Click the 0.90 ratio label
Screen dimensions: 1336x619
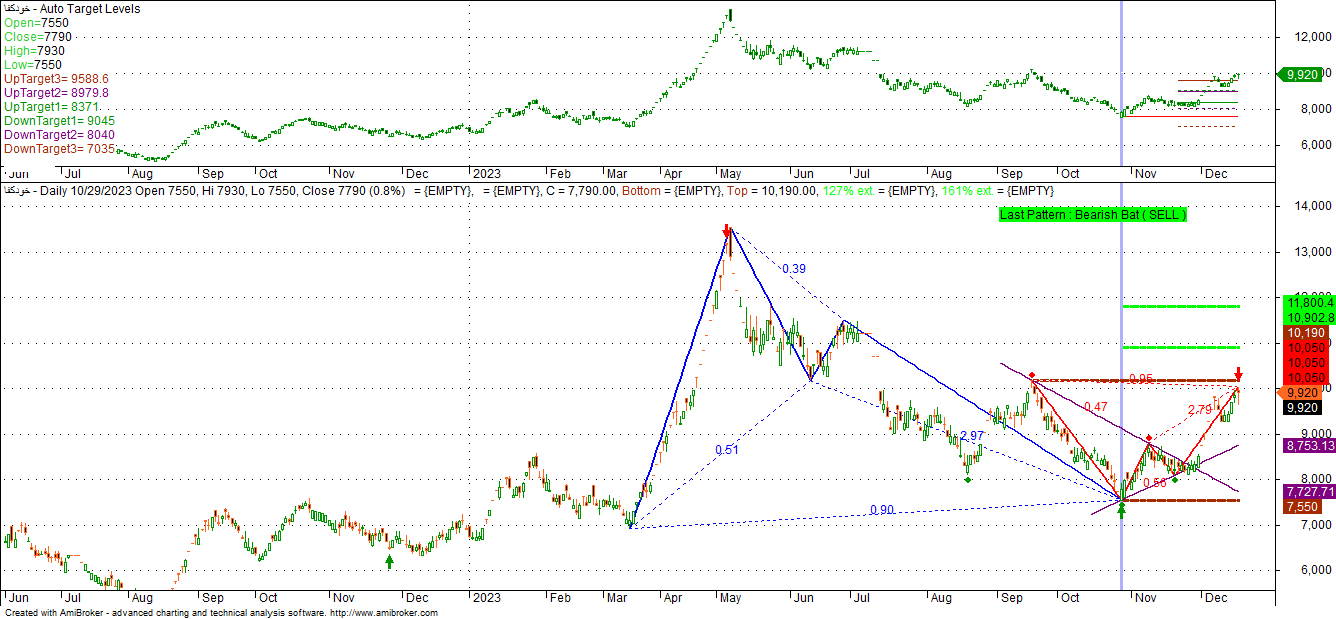[x=882, y=510]
